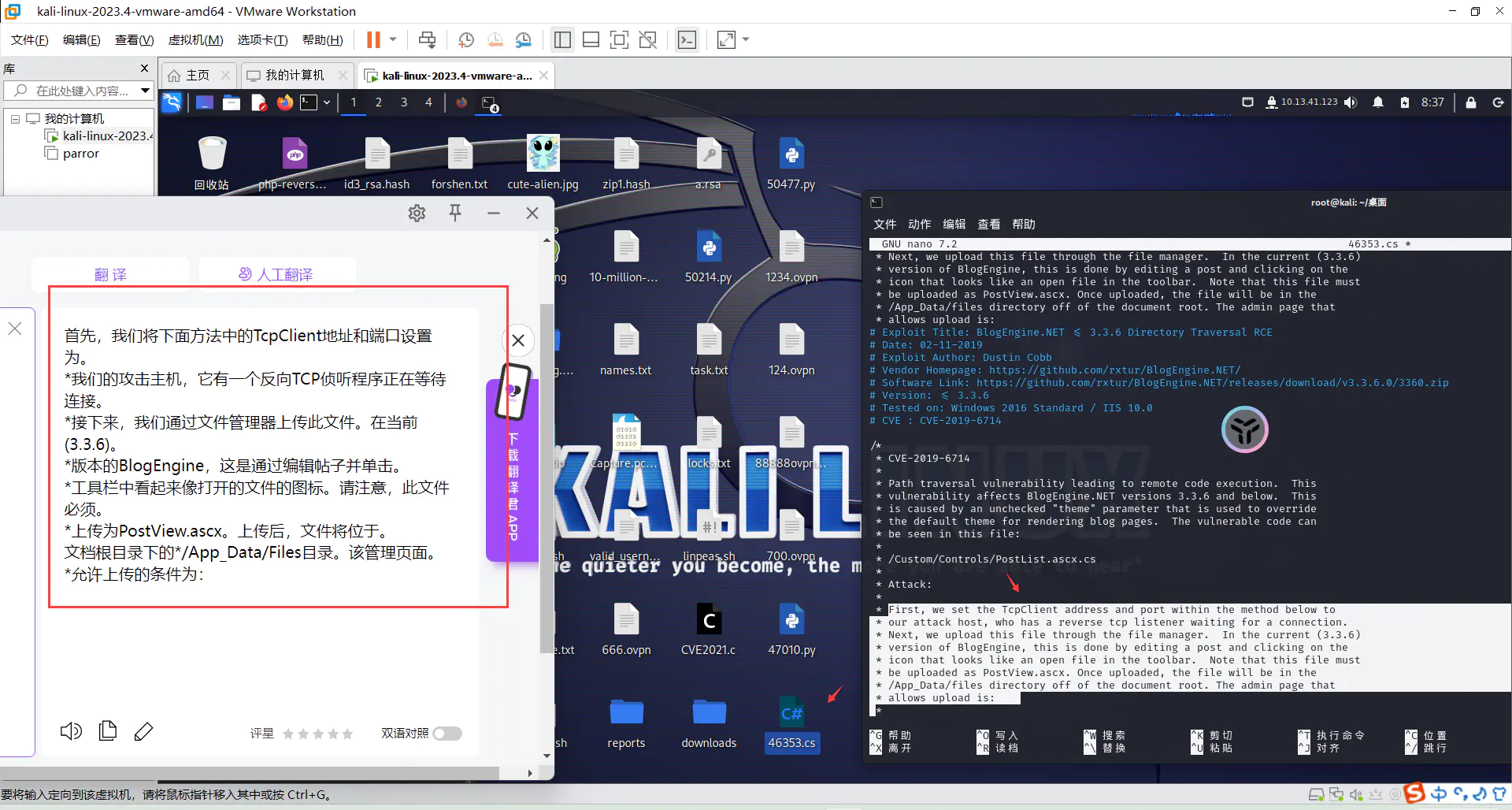Viewport: 1512px width, 810px height.
Task: Open the Kali power/logout icon
Action: tap(1498, 102)
